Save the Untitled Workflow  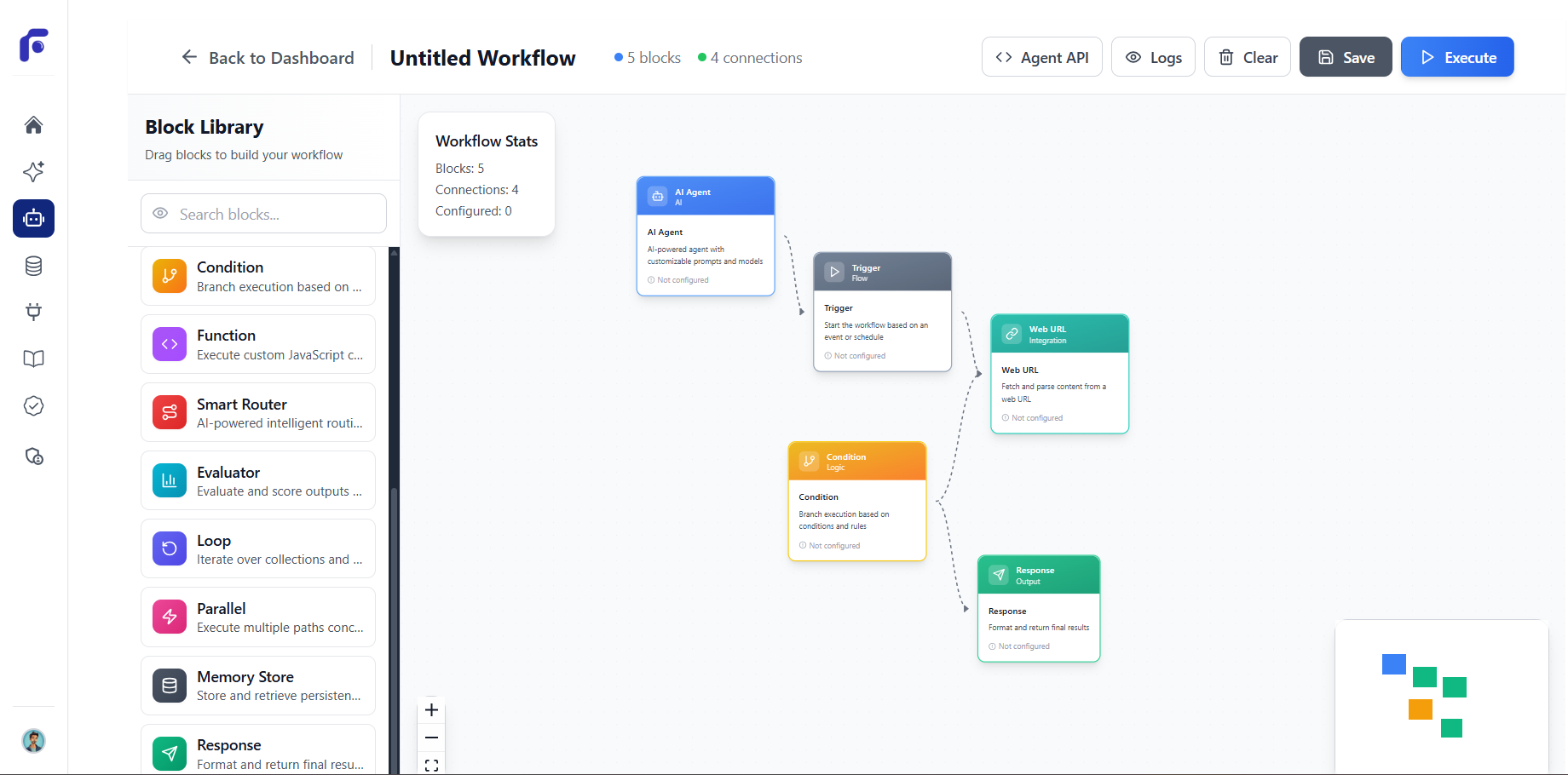tap(1346, 56)
